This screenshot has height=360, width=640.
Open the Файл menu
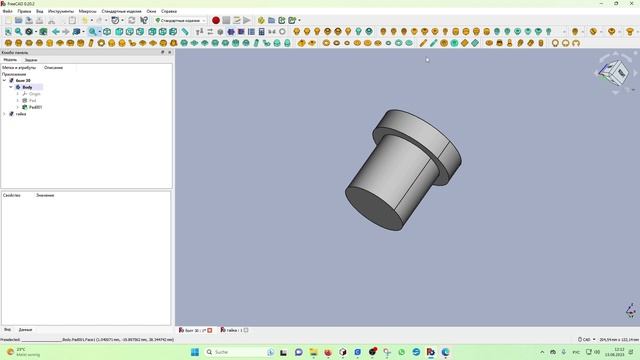tap(7, 11)
